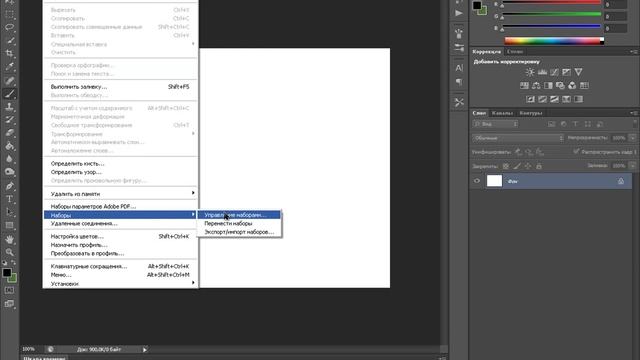Toggle the Распространить кадр 1 checkbox
Viewport: 640px width, 360px height.
(x=576, y=151)
